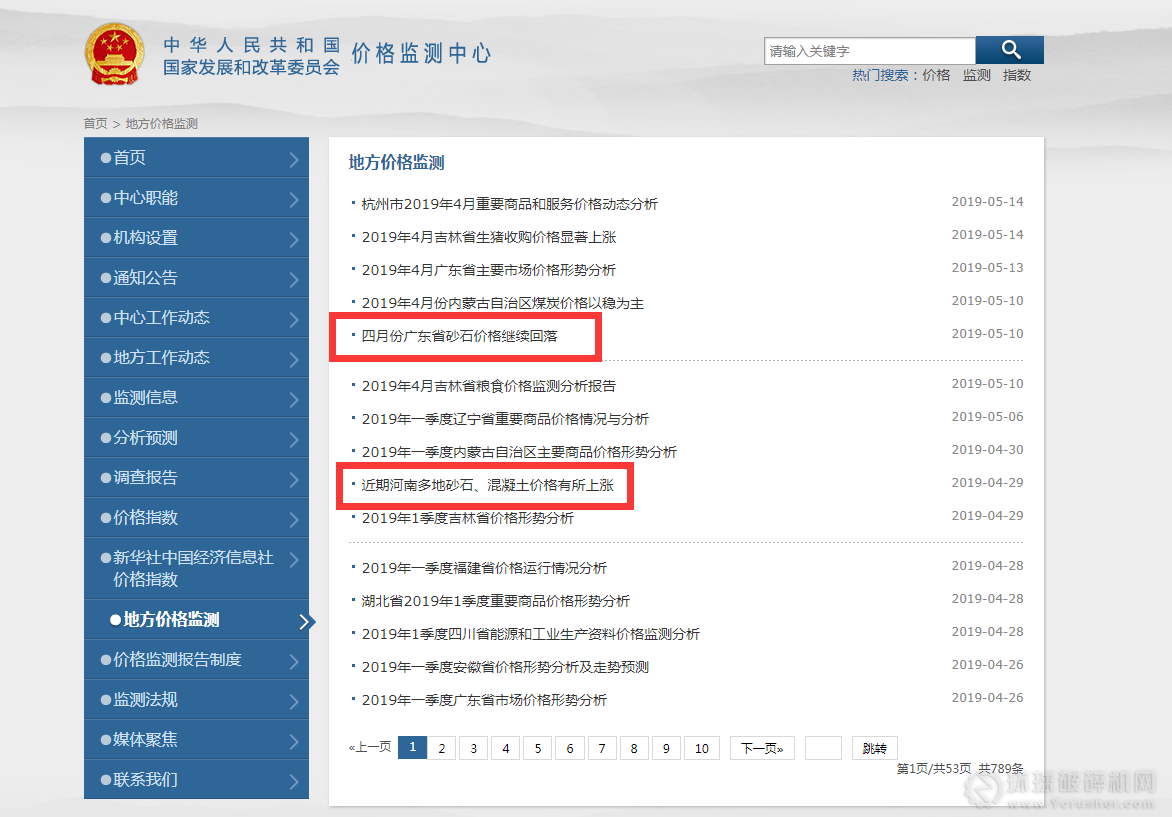Image resolution: width=1172 pixels, height=817 pixels.
Task: Go to next page with 下一页
Action: [x=762, y=748]
